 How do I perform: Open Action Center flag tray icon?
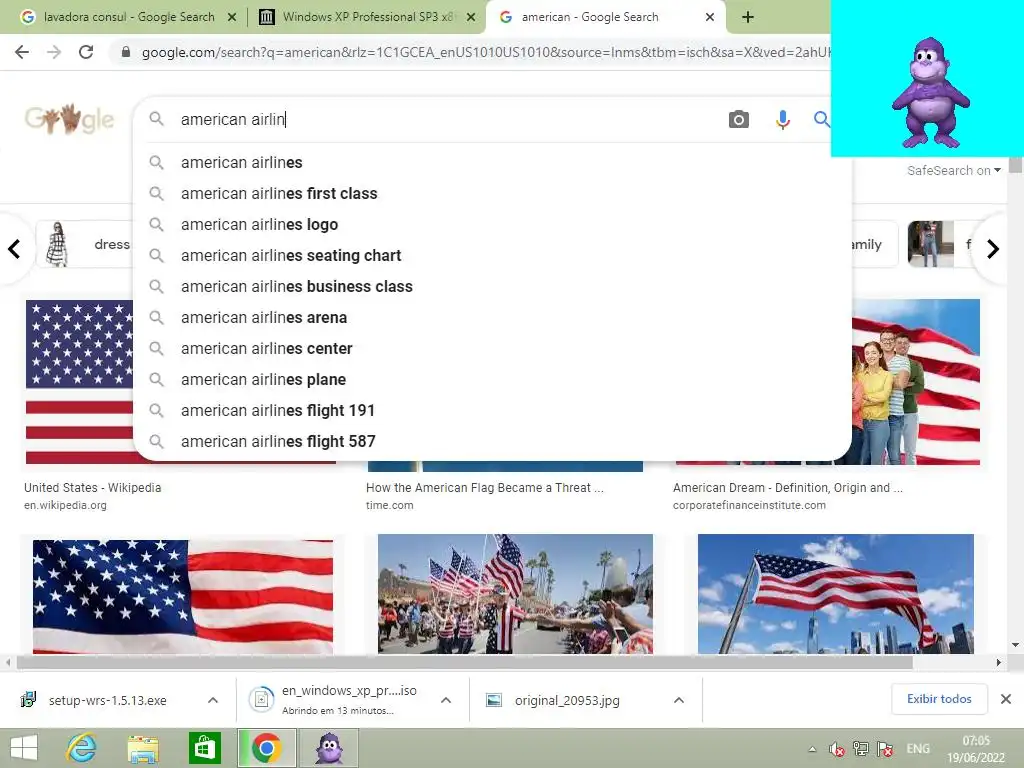click(x=886, y=748)
